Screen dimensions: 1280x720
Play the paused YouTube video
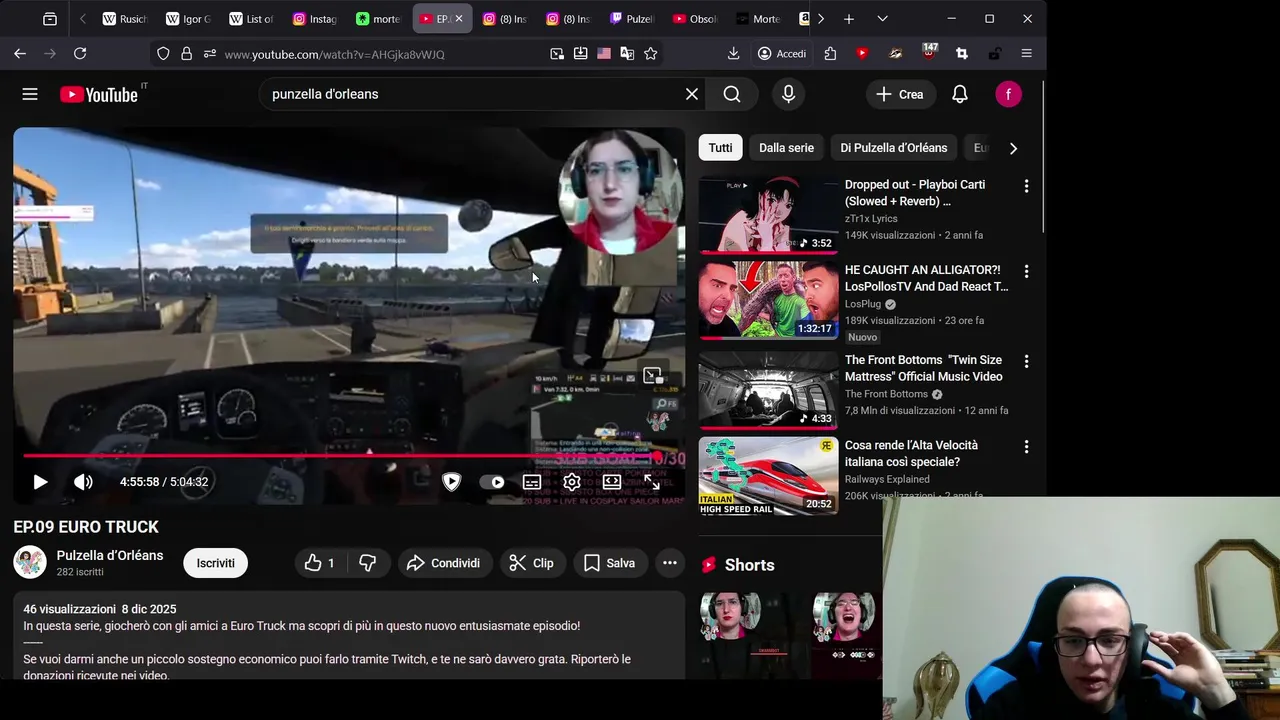click(x=40, y=482)
